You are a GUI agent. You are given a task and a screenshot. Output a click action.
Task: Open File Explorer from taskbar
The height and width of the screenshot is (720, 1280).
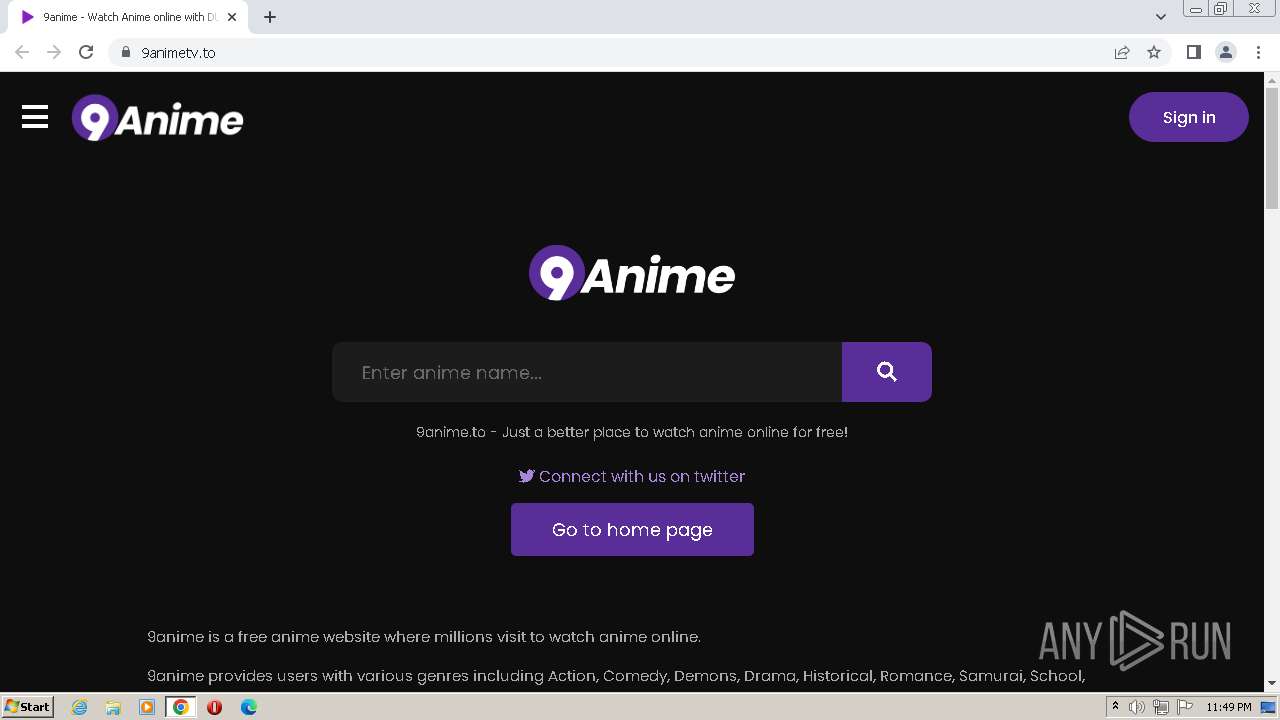point(113,707)
